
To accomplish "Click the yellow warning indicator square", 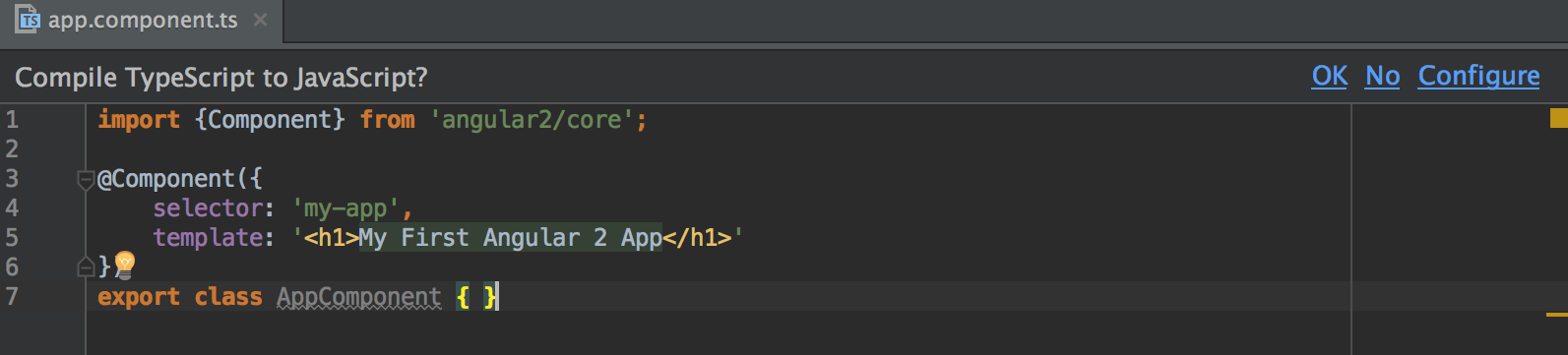I will 1559,118.
